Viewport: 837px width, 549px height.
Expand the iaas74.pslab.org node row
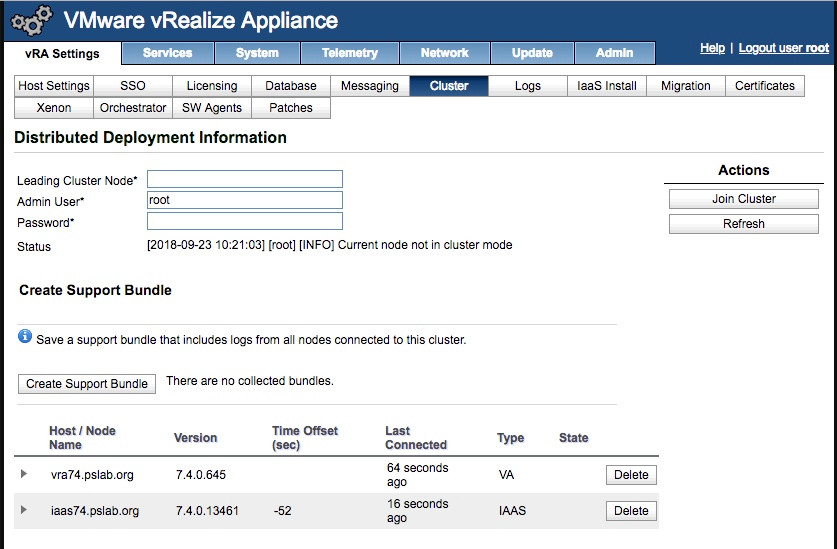point(23,509)
